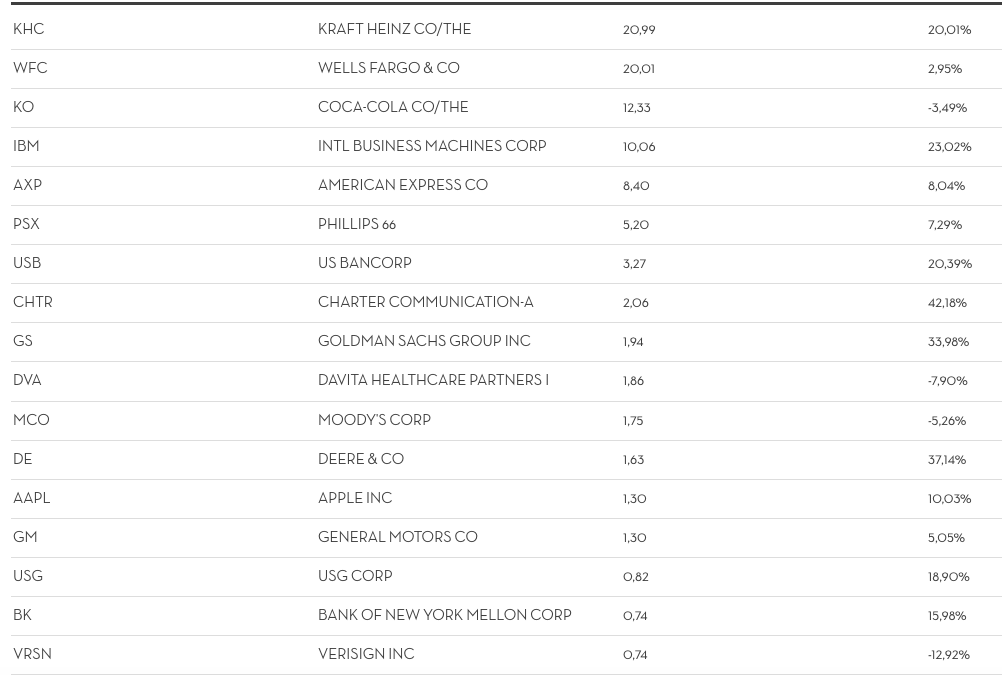
Task: Click the 42,18% value for Charter
Action: pyautogui.click(x=946, y=302)
